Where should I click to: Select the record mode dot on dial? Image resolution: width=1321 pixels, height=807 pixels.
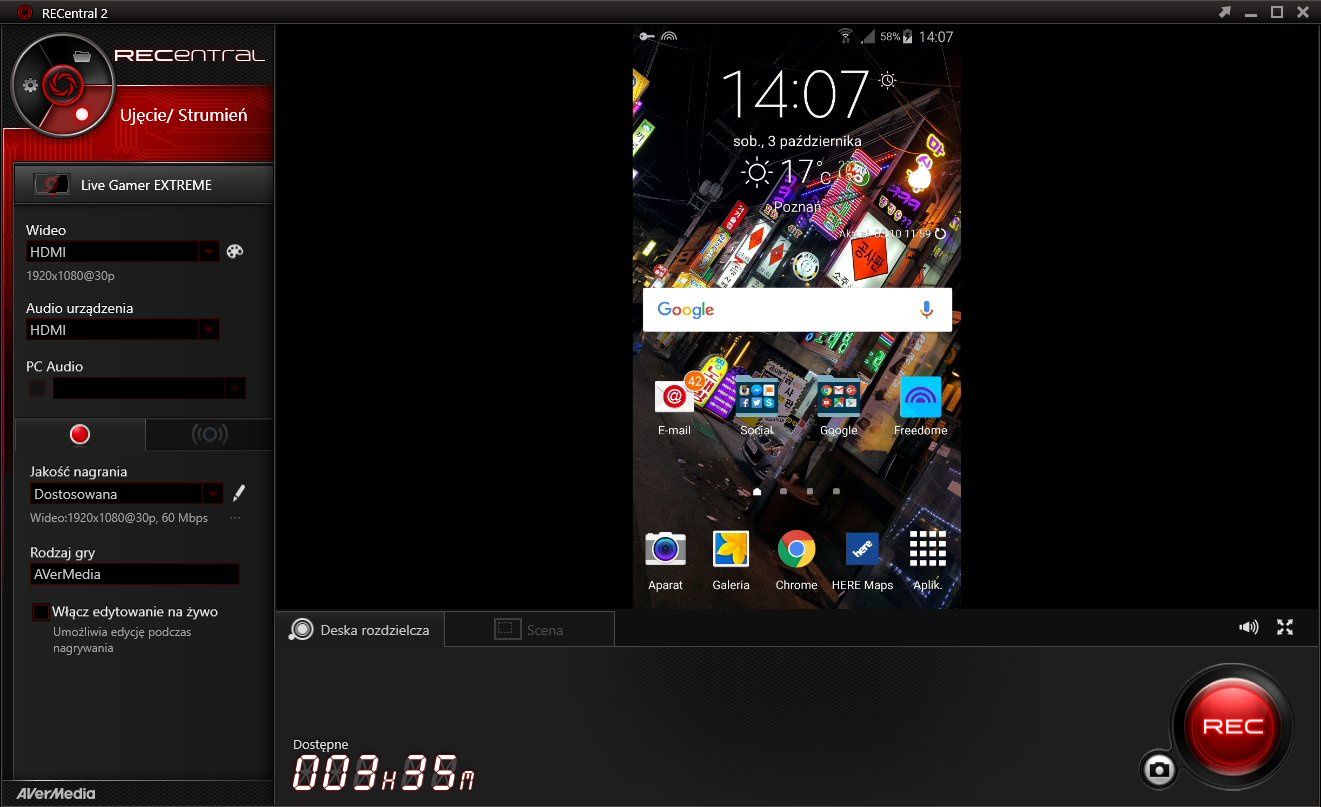(x=82, y=114)
